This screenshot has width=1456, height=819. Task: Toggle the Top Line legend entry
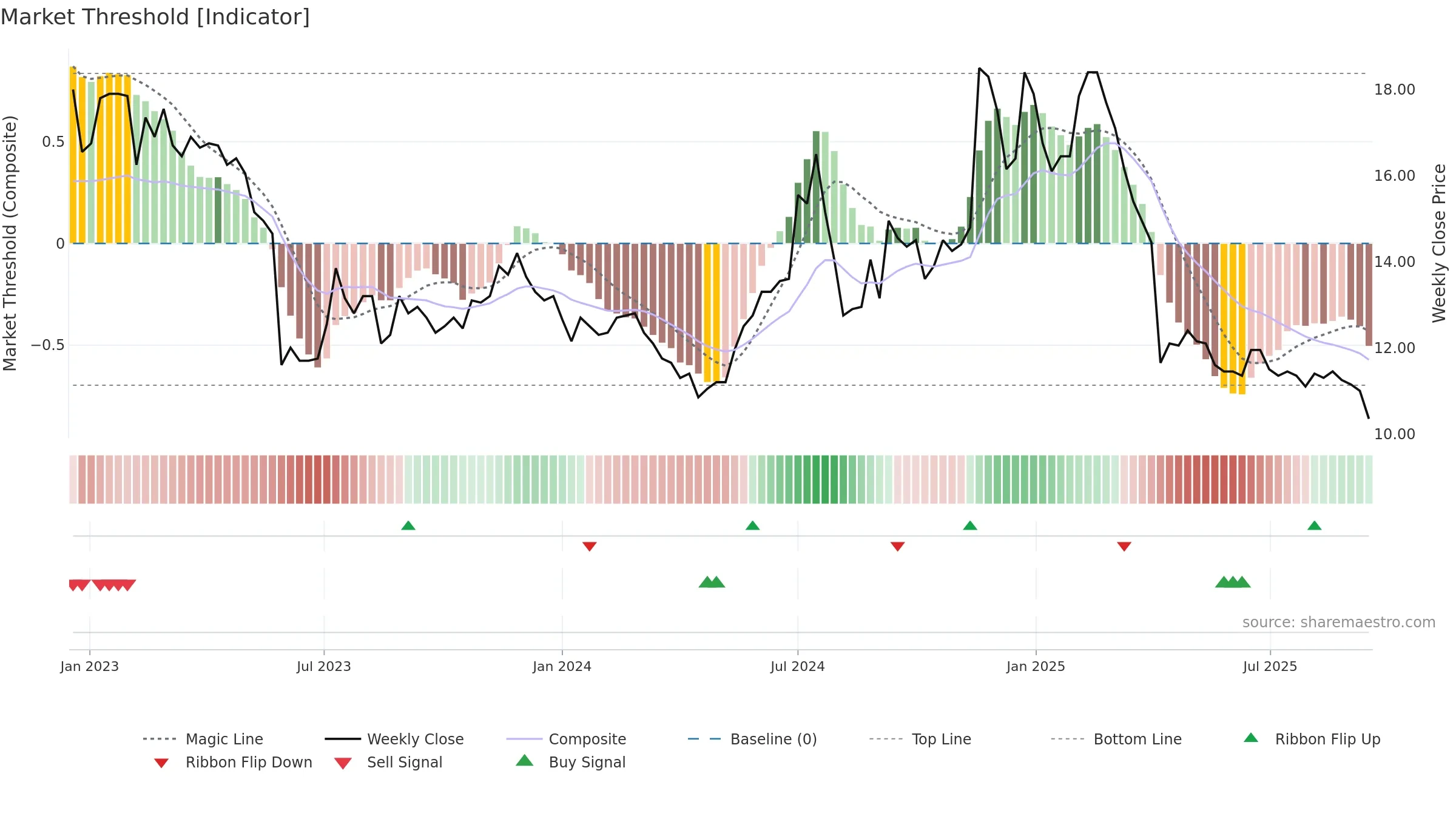pyautogui.click(x=920, y=739)
